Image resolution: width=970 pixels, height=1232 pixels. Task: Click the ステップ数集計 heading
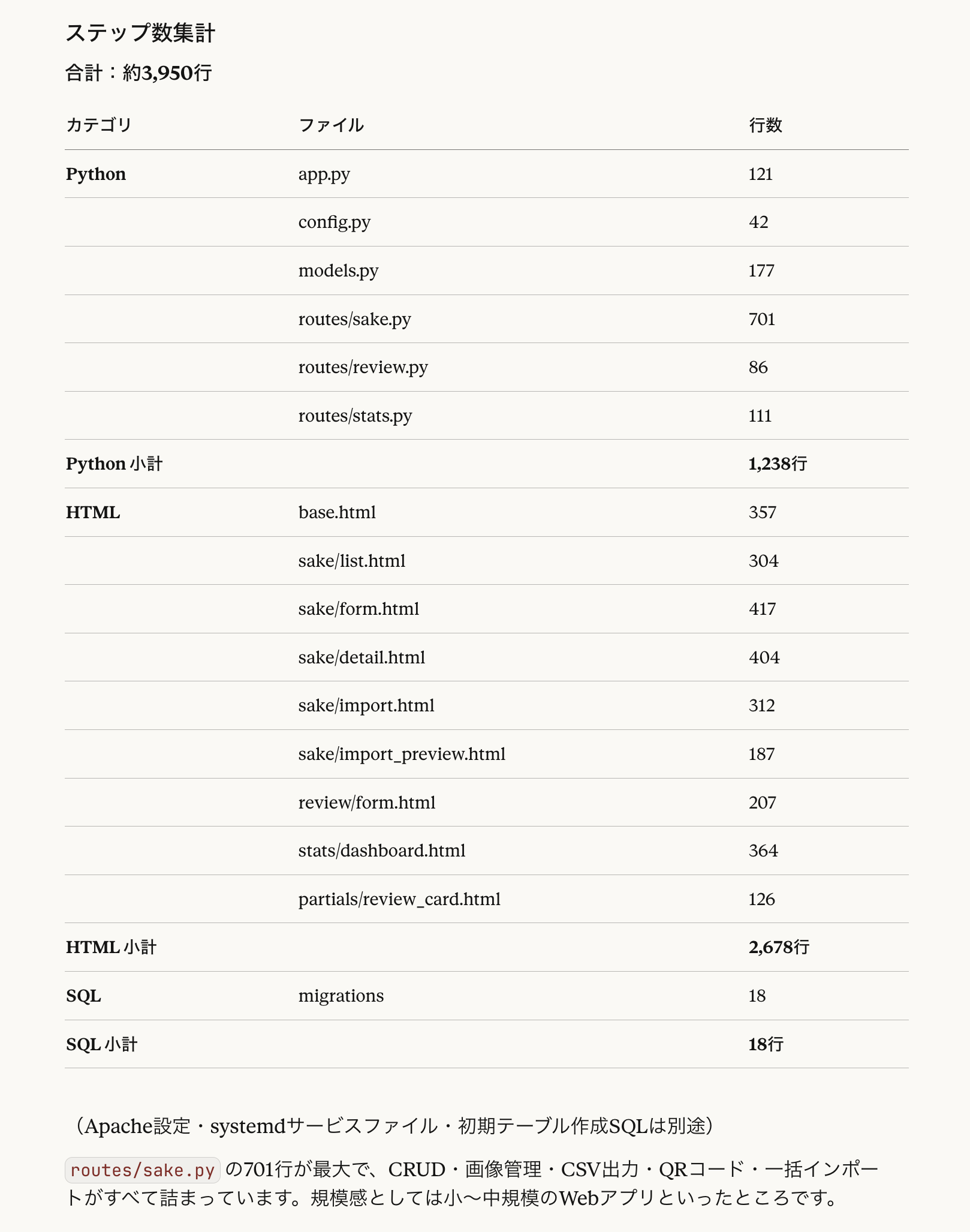pos(140,33)
